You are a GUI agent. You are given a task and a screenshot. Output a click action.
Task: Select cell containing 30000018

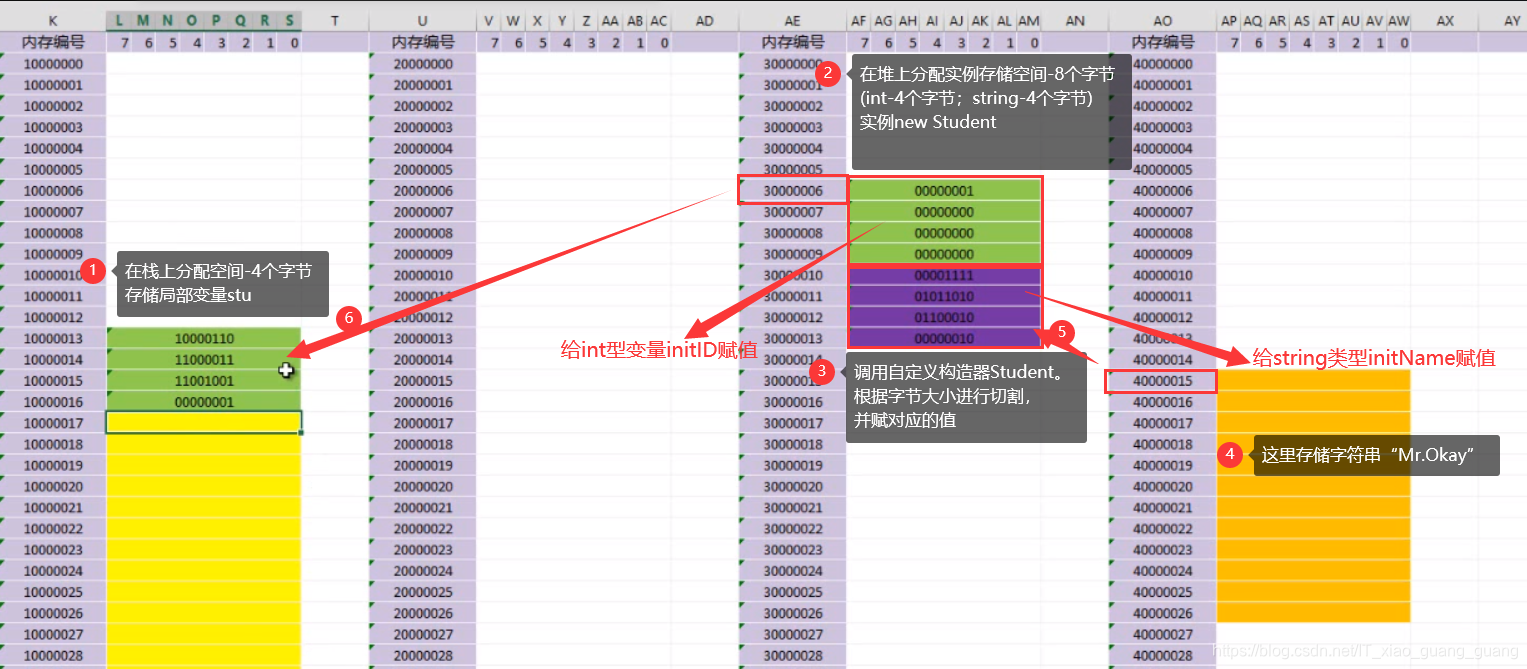[x=792, y=444]
